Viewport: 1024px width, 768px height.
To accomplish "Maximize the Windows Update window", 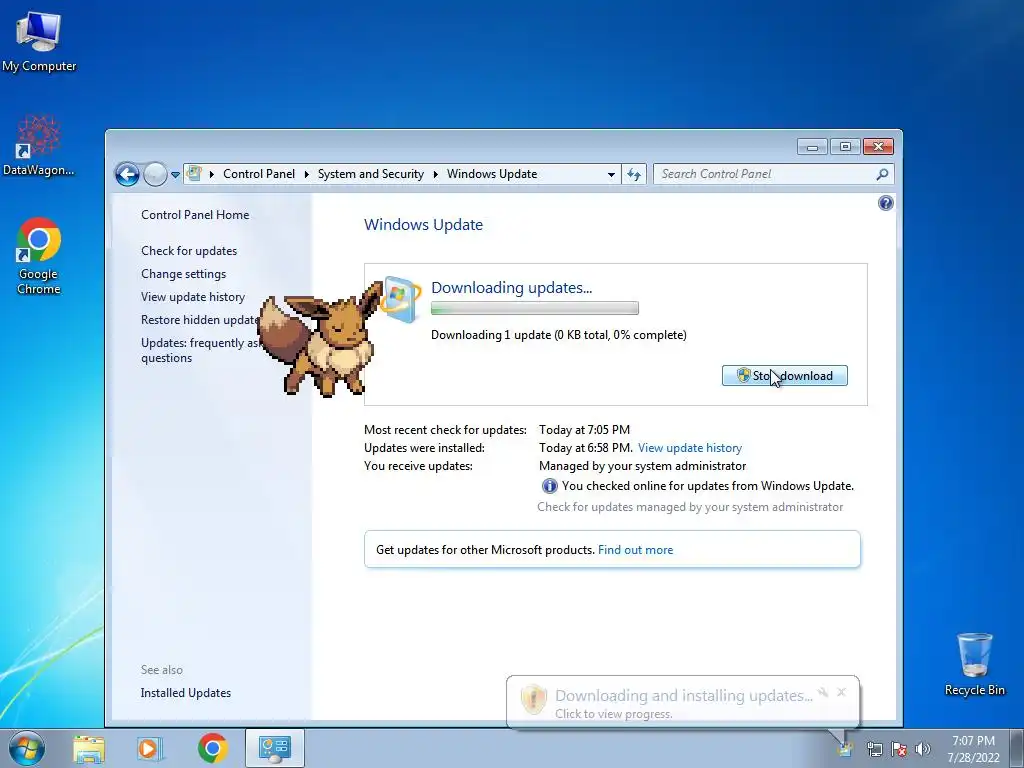I will tap(845, 147).
